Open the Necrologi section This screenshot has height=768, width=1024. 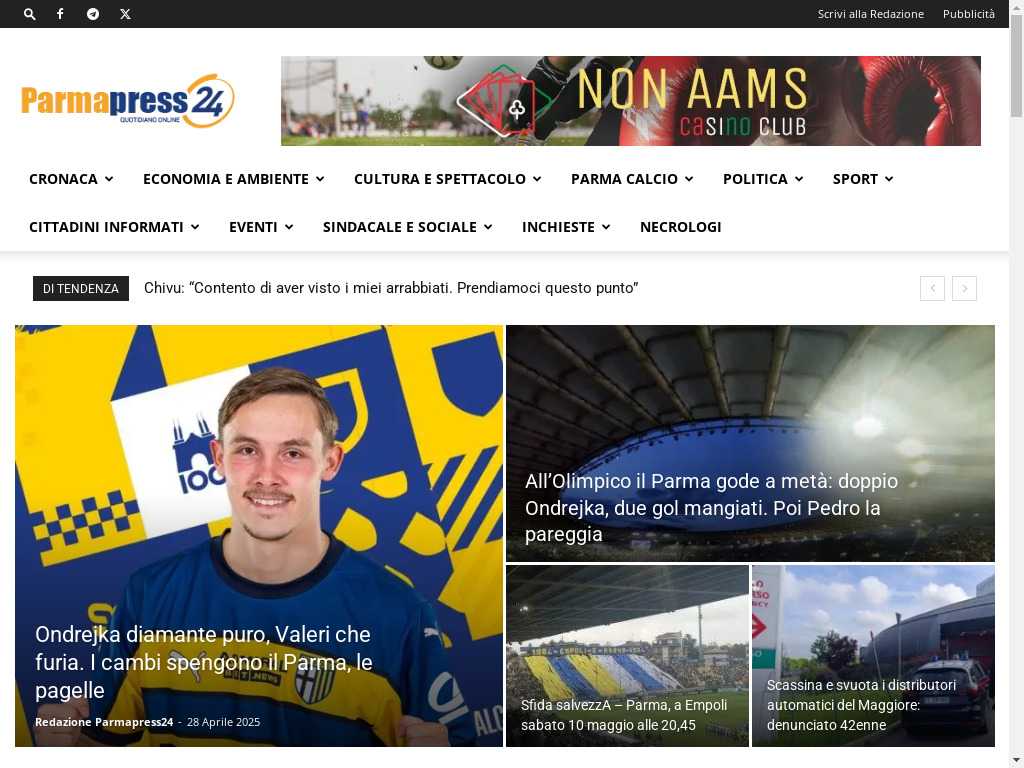[680, 227]
